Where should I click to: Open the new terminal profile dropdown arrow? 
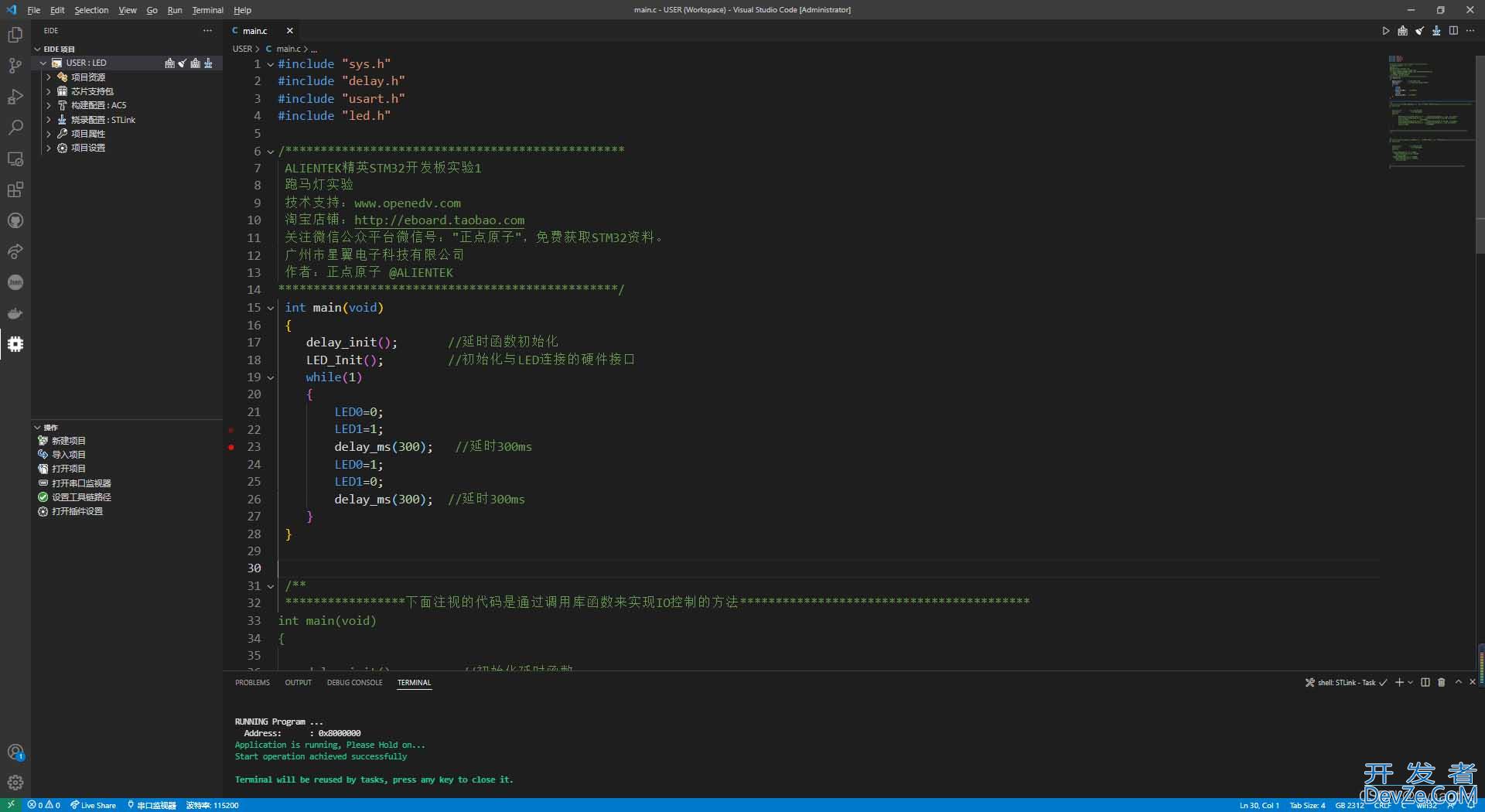point(1411,682)
